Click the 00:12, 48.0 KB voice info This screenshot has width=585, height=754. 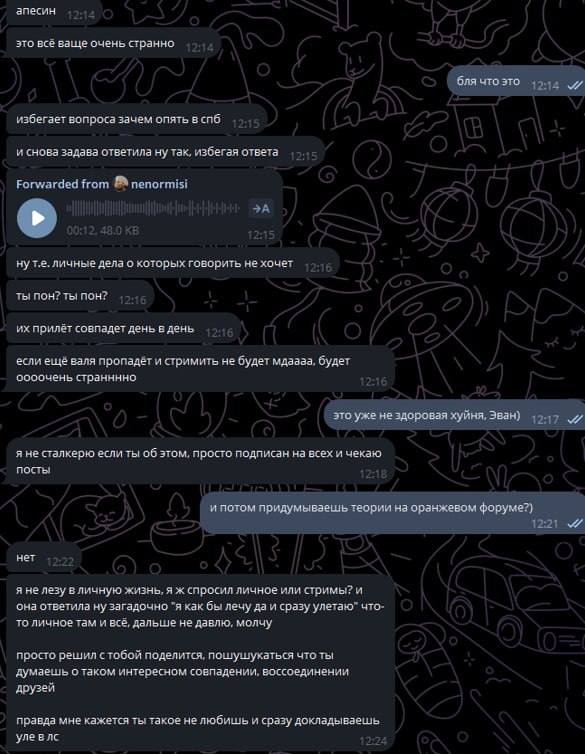[103, 230]
